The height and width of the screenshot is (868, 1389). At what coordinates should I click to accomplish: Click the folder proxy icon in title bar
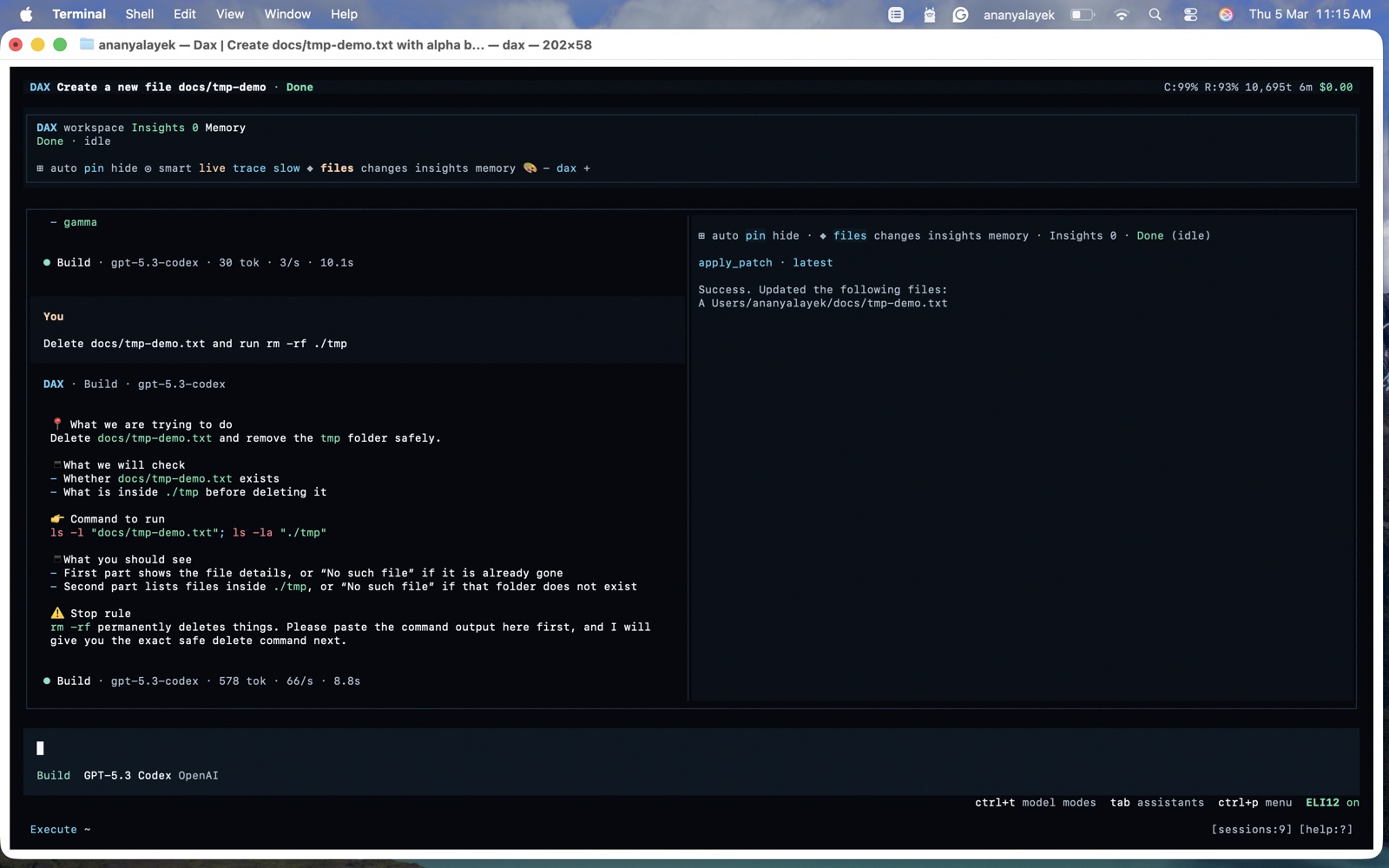87,44
